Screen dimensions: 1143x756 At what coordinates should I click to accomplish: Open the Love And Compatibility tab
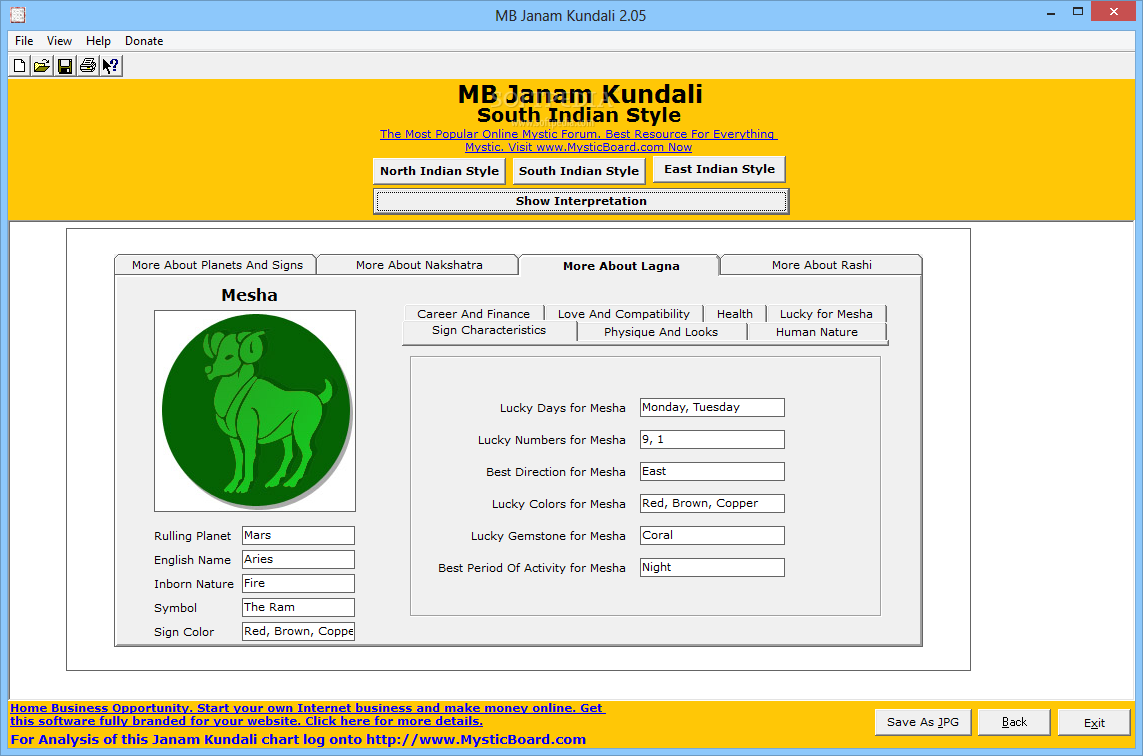623,313
